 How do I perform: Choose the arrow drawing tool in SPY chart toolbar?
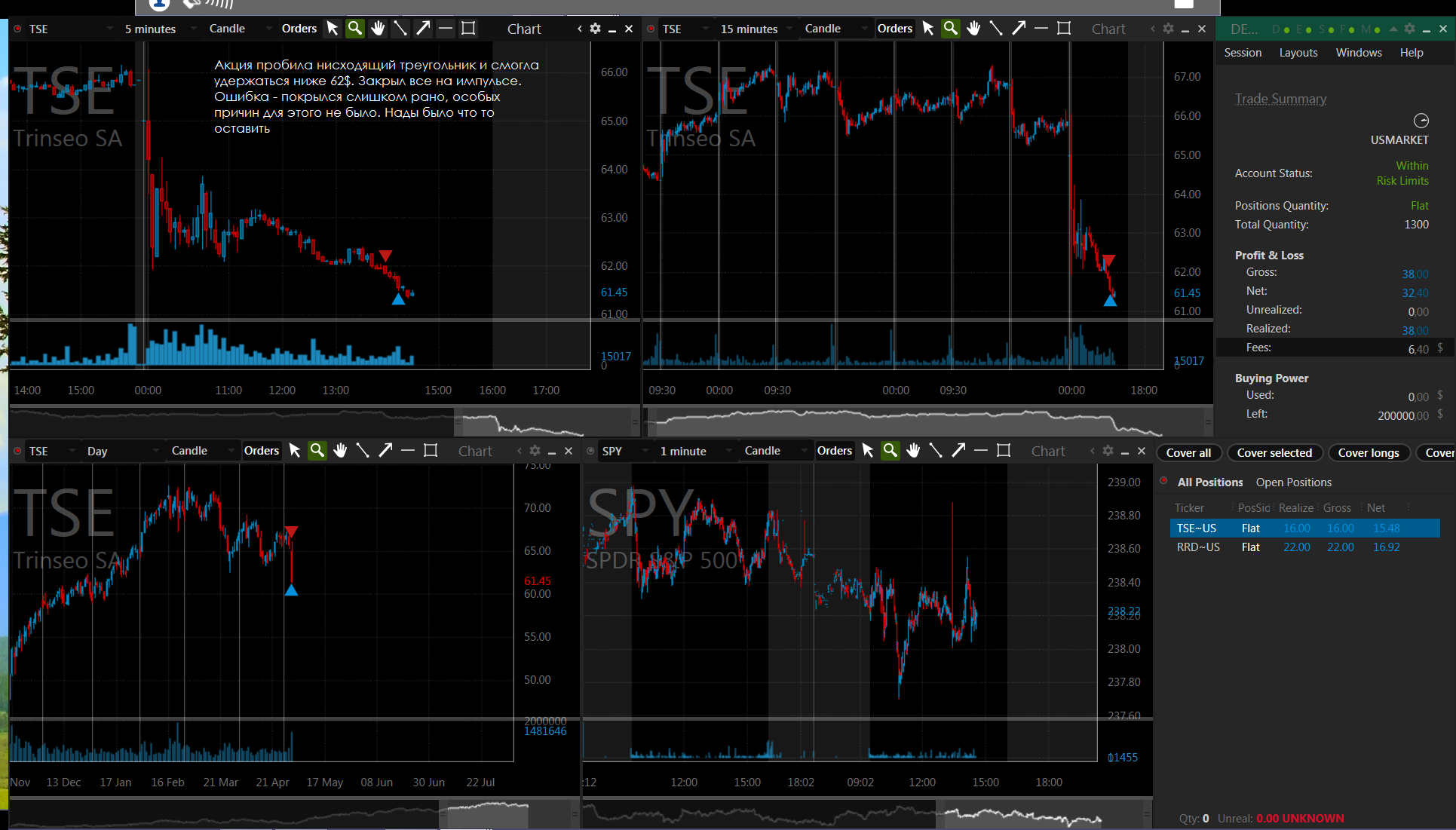[x=958, y=451]
